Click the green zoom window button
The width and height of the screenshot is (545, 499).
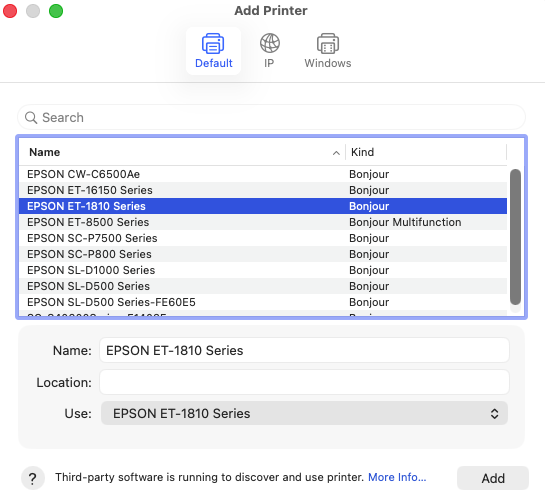click(x=56, y=11)
